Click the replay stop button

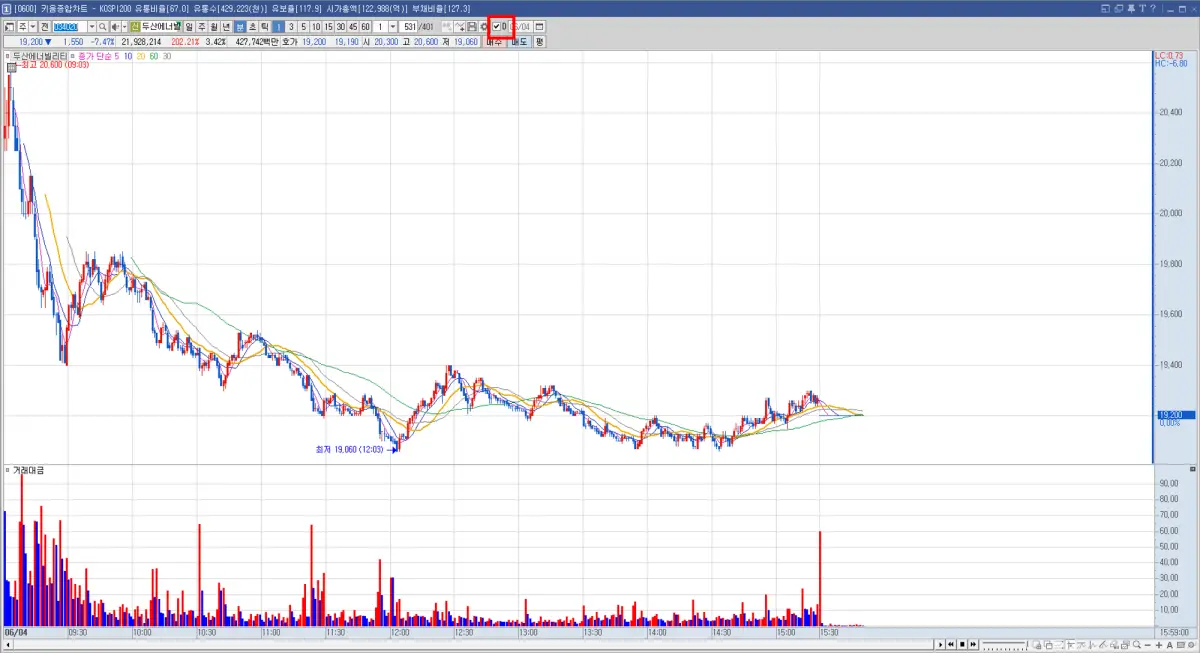[x=962, y=645]
